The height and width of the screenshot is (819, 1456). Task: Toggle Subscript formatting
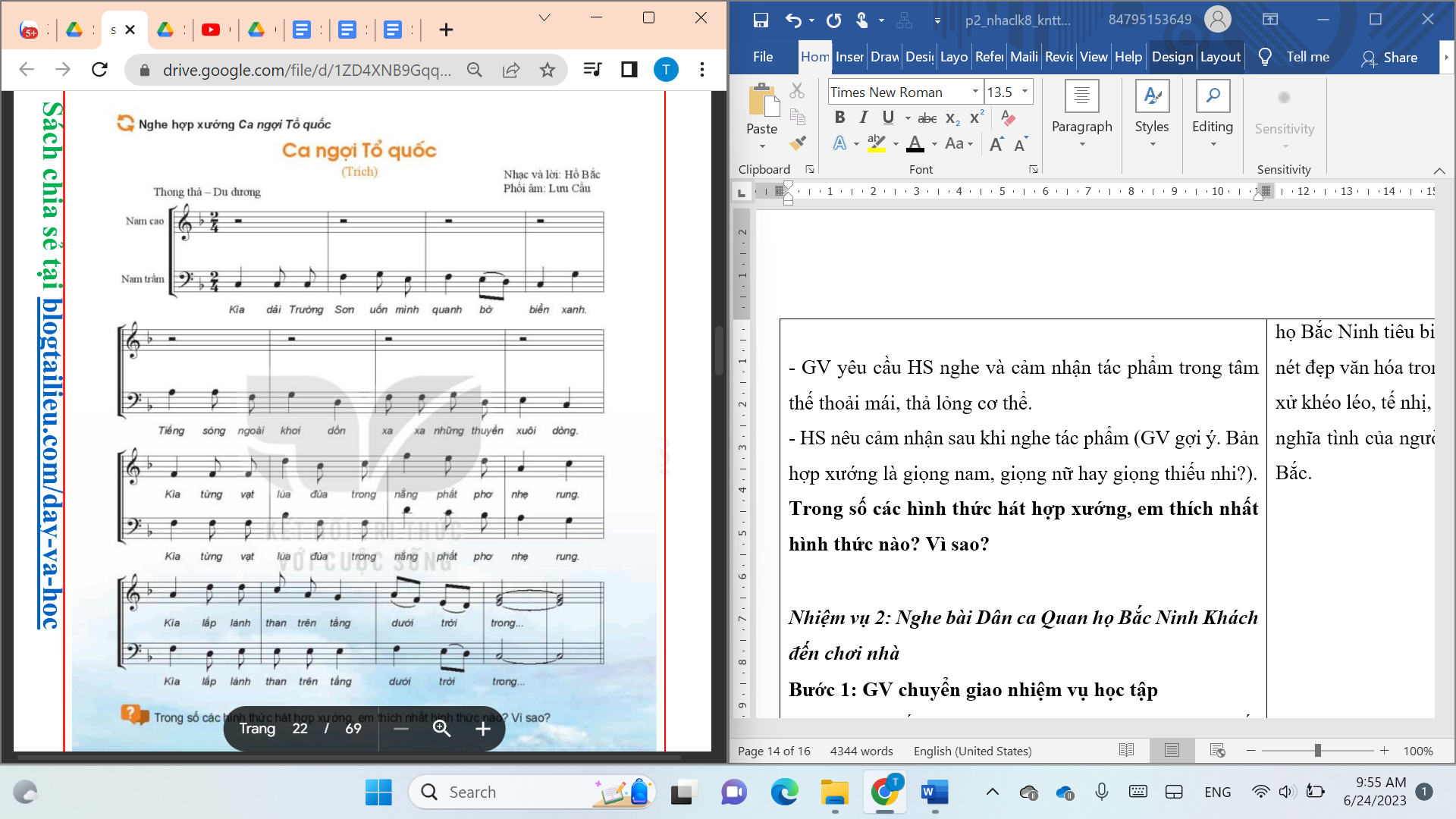click(953, 118)
